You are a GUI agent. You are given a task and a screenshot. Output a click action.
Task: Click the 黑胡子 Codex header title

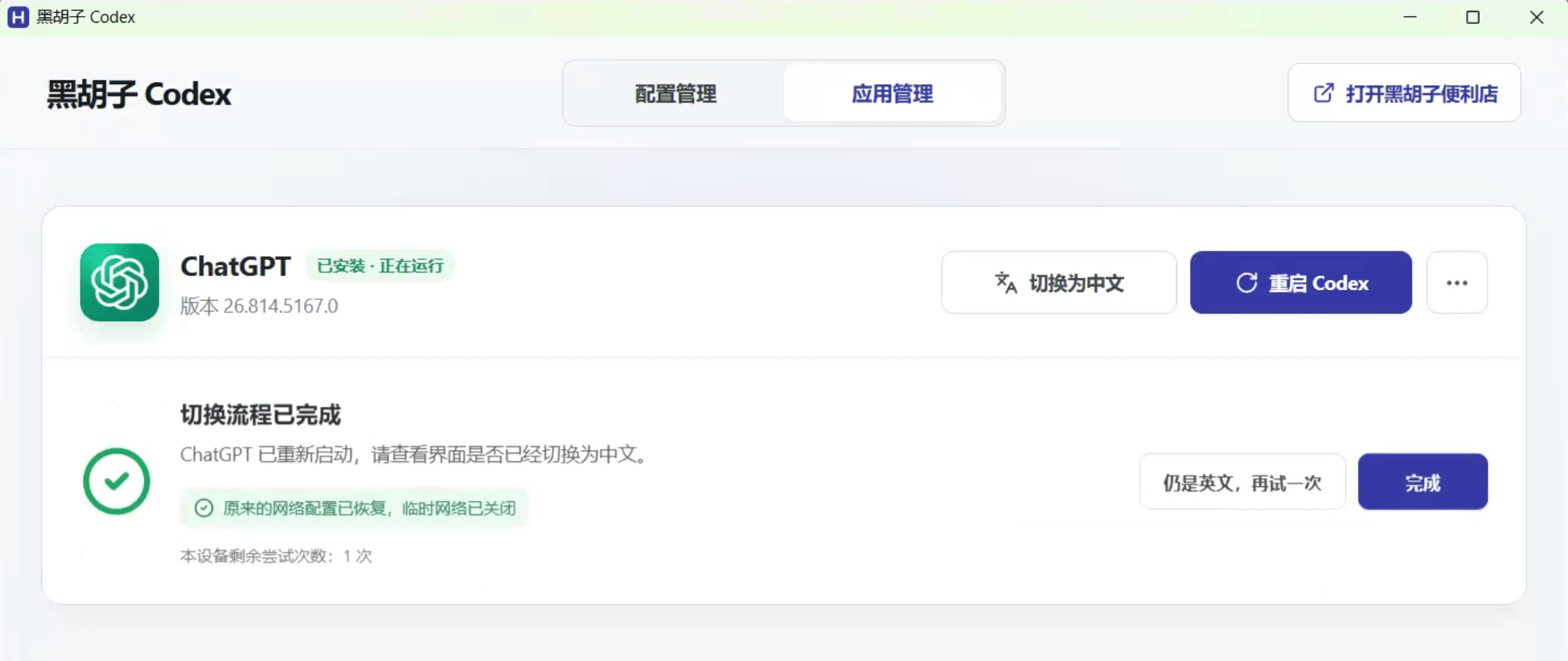(x=139, y=94)
